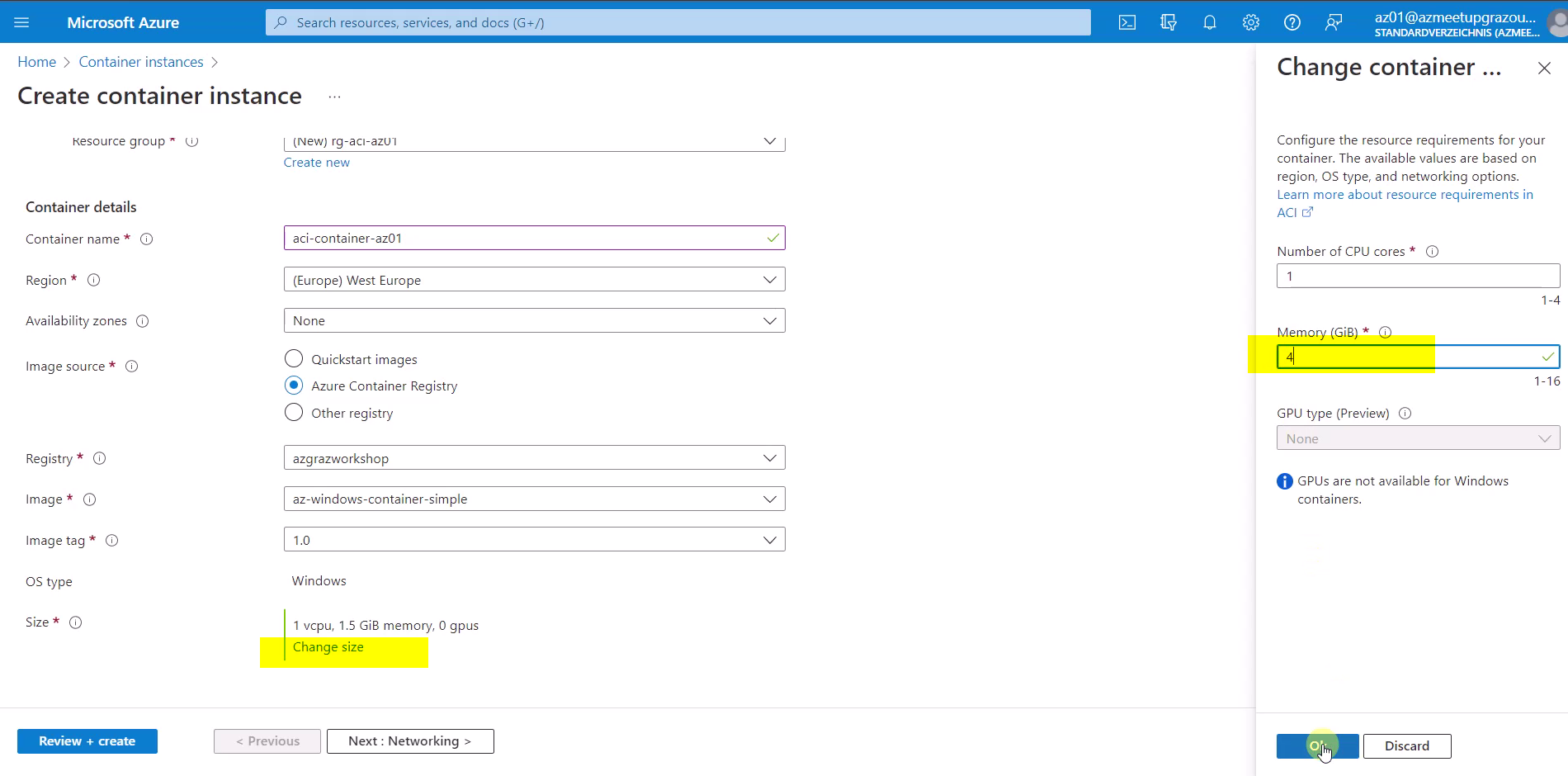Screen dimensions: 1568x776
Task: Show info tooltip for Region
Action: tap(93, 280)
